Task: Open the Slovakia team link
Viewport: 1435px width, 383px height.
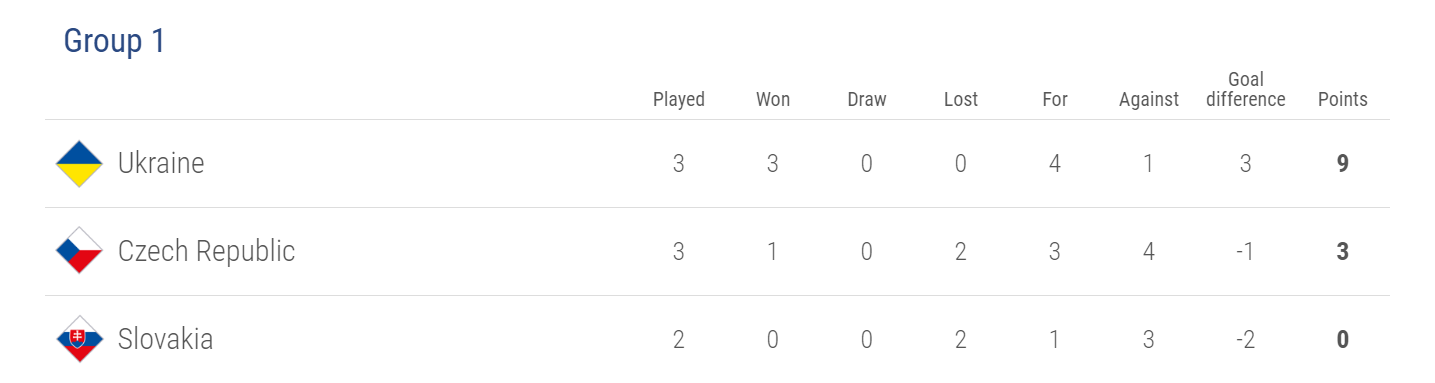Action: (165, 339)
